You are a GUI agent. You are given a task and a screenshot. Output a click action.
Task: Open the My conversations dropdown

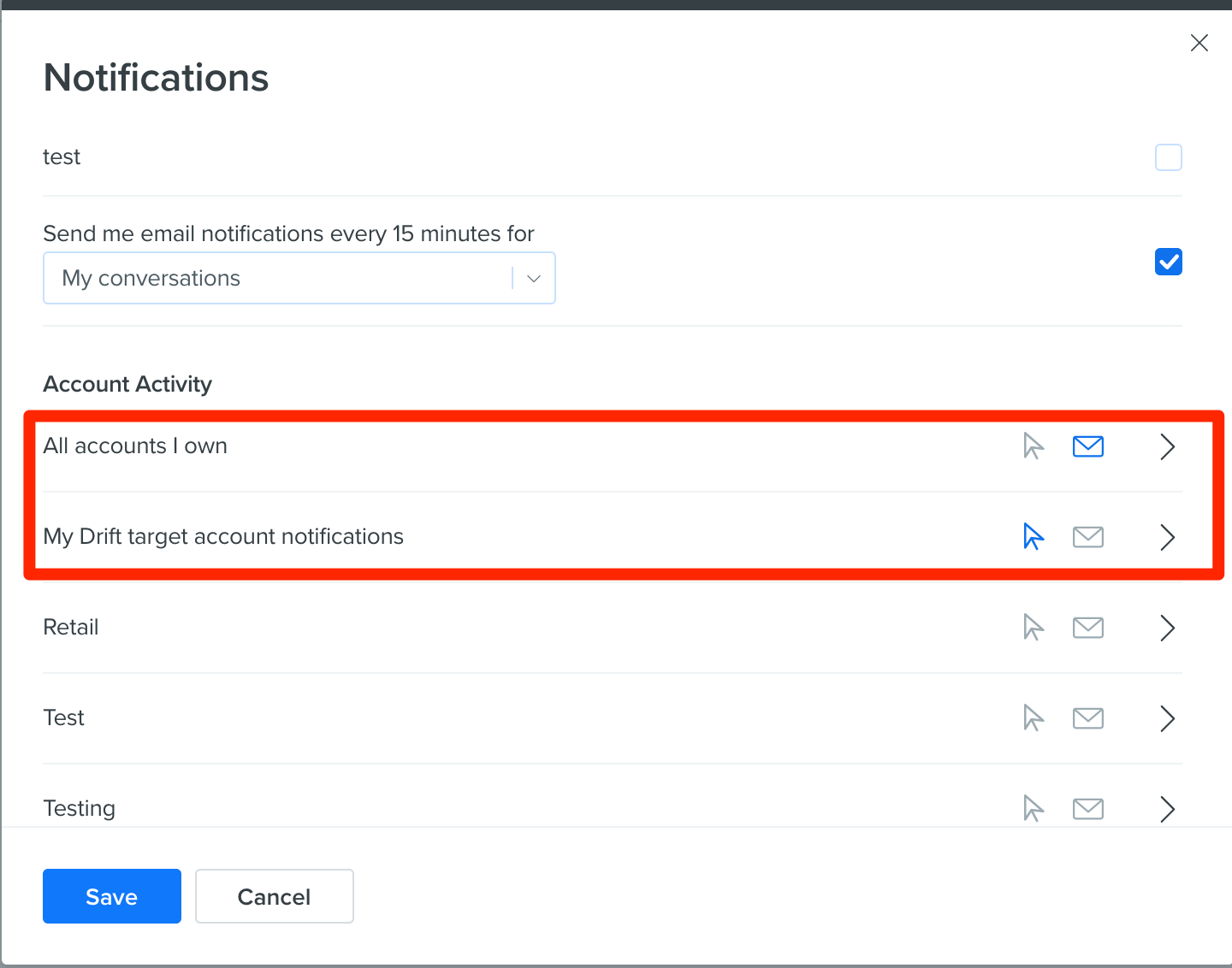click(299, 278)
